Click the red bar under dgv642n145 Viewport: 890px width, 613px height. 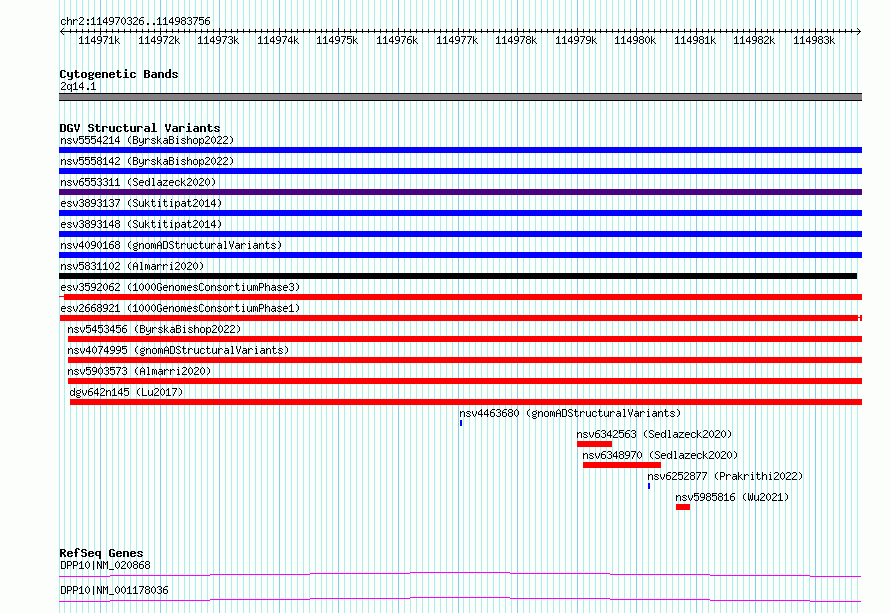click(x=466, y=402)
